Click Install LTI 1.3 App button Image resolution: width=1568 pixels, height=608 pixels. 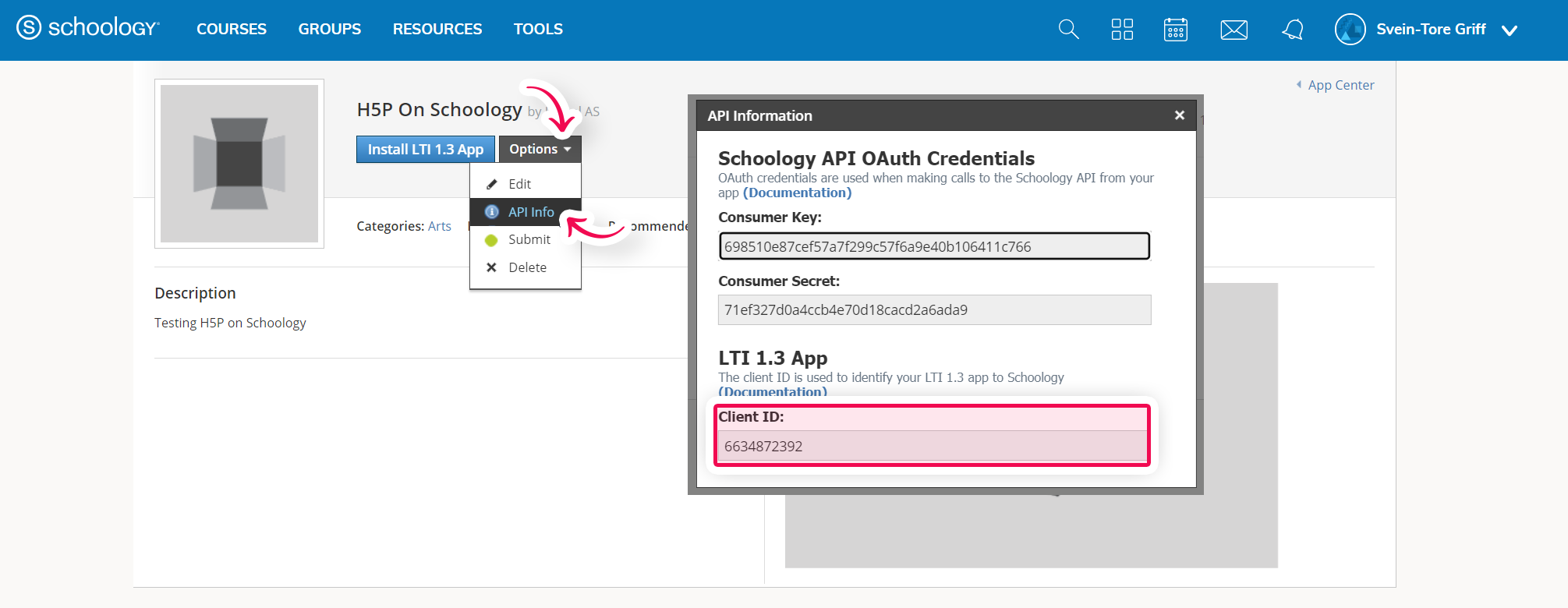click(x=426, y=149)
